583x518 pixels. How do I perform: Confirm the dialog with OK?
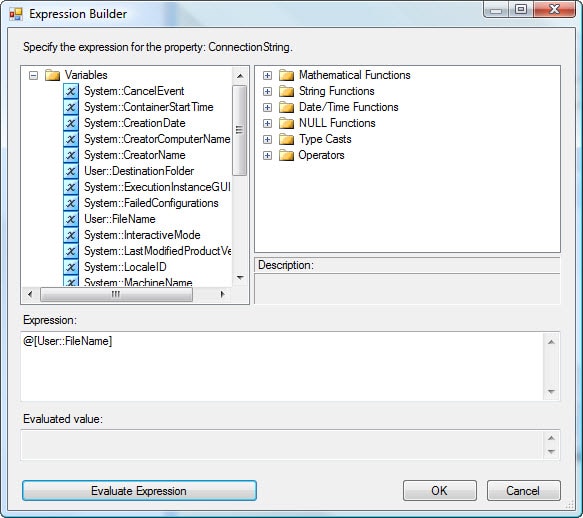pos(439,491)
